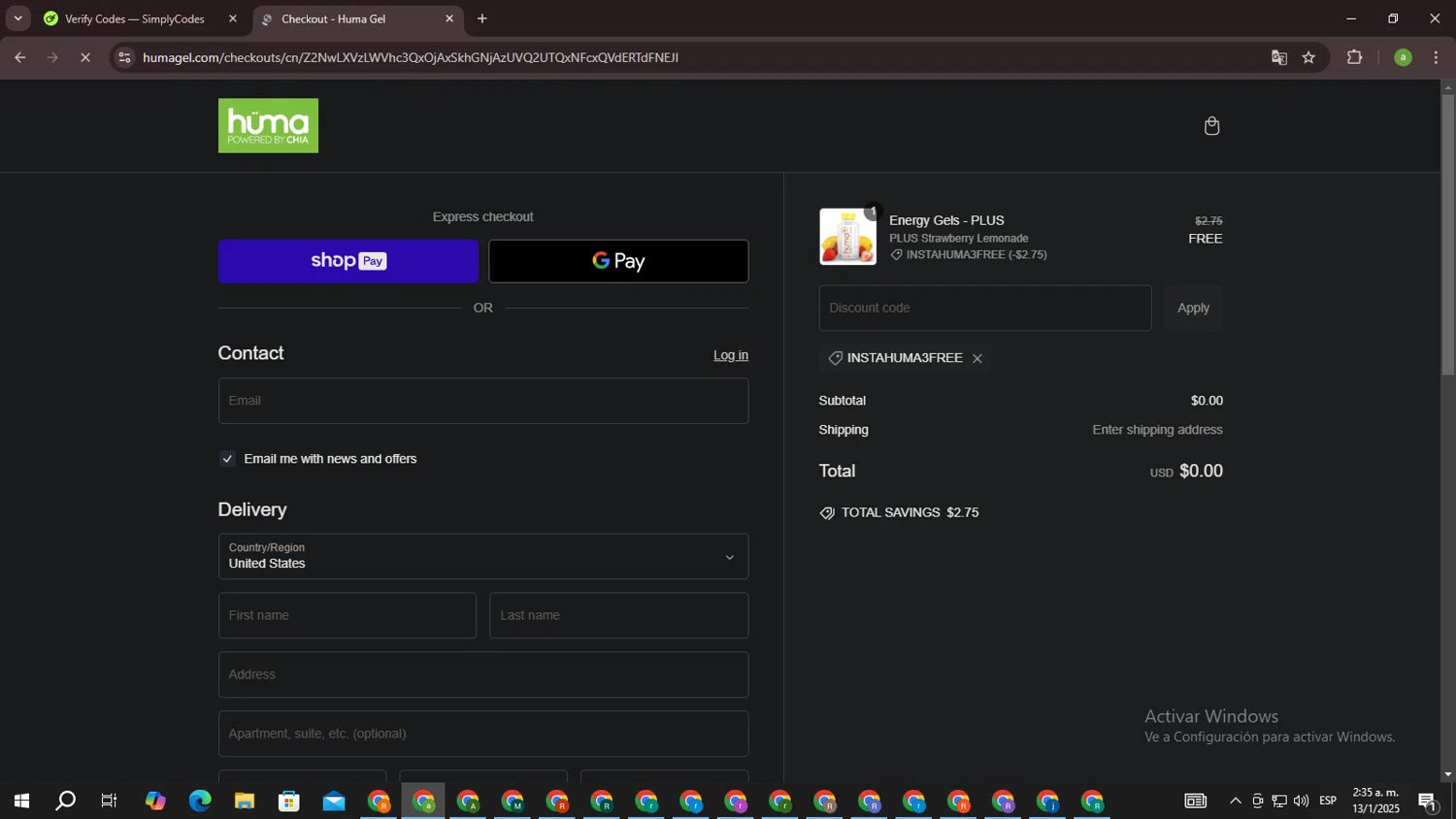This screenshot has height=819, width=1456.
Task: Open File Explorer from taskbar
Action: (x=245, y=802)
